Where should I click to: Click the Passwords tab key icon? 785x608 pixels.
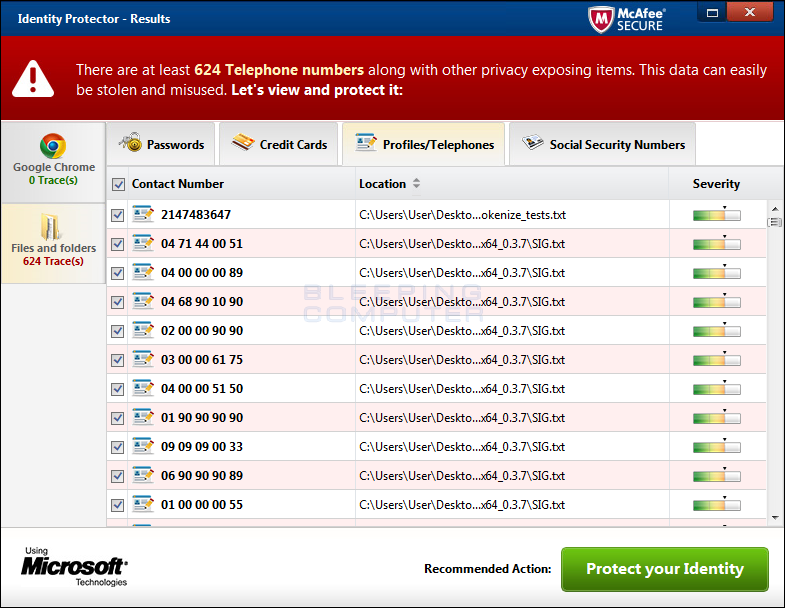click(x=130, y=144)
